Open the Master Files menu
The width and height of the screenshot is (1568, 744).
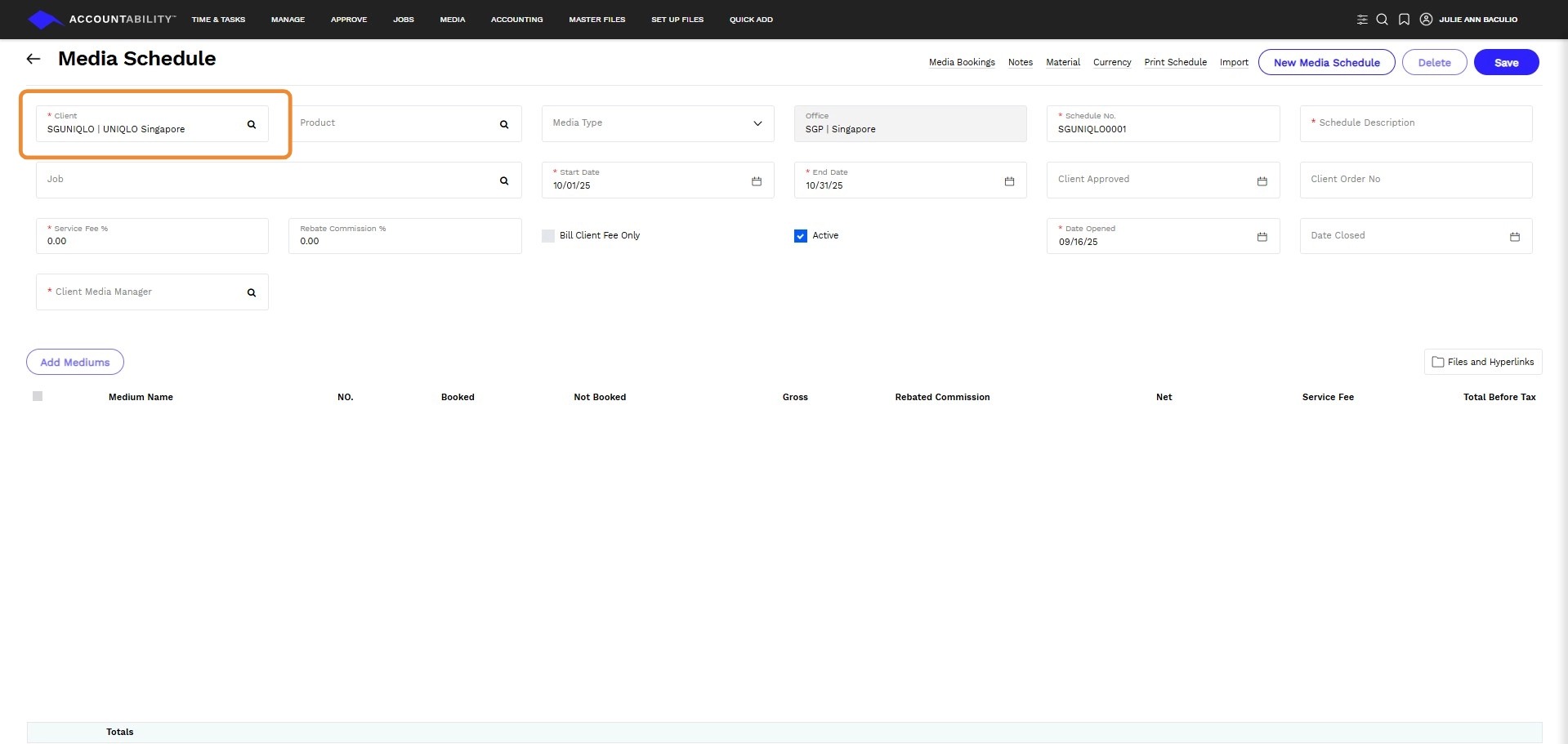(597, 20)
